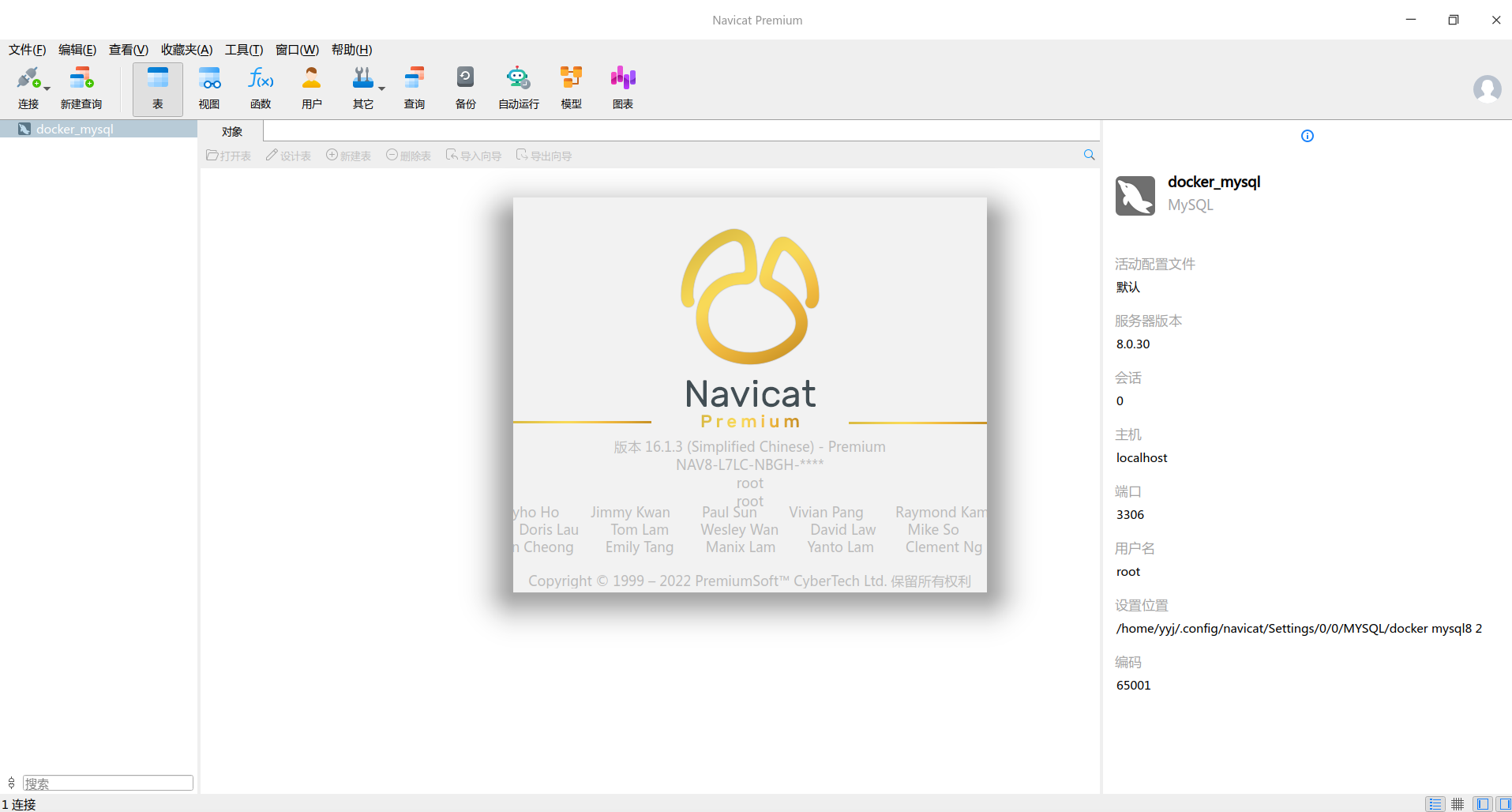Switch to the 对象 tab
This screenshot has height=812, width=1512.
[x=231, y=131]
